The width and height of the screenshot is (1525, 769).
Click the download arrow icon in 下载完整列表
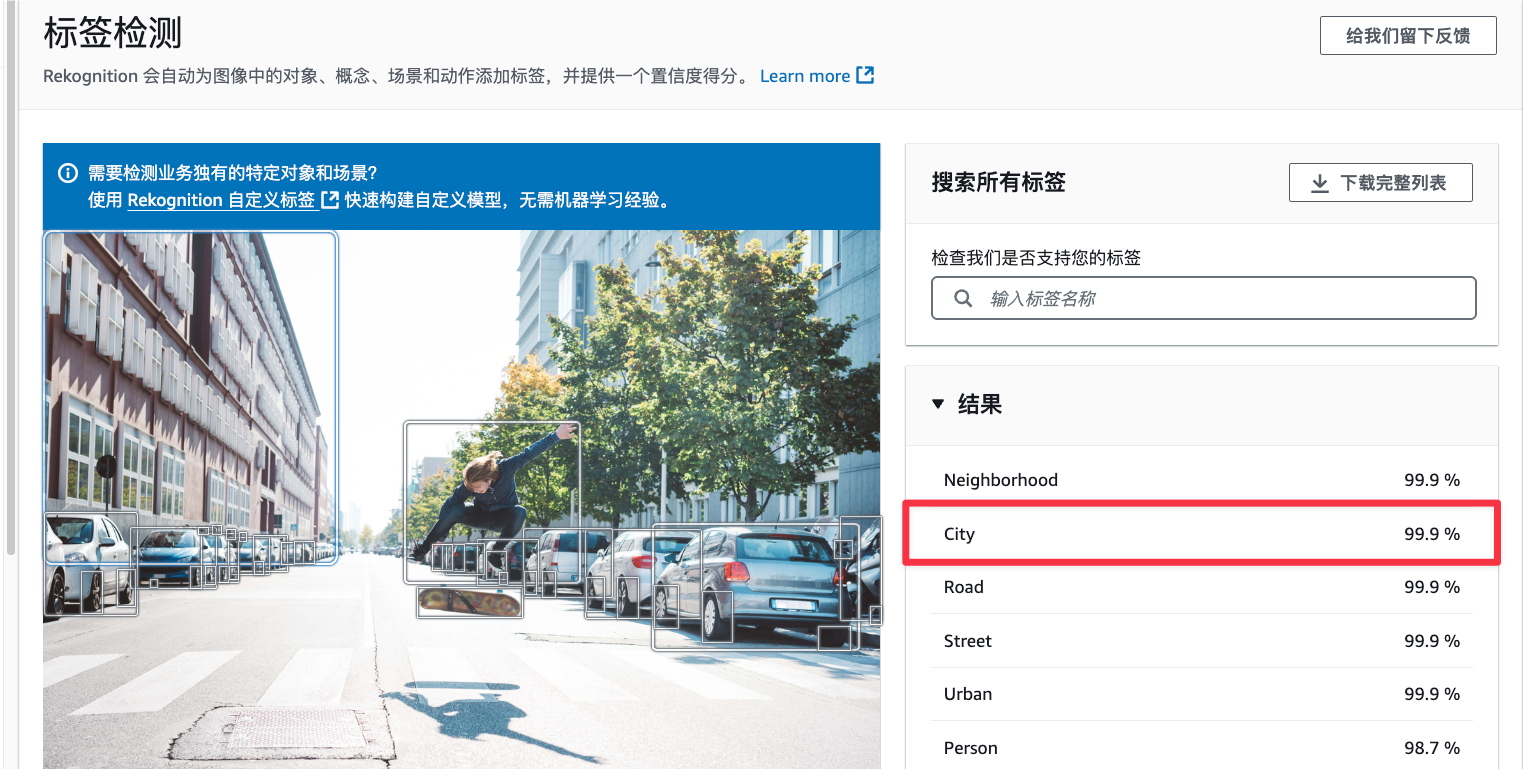[x=1319, y=183]
